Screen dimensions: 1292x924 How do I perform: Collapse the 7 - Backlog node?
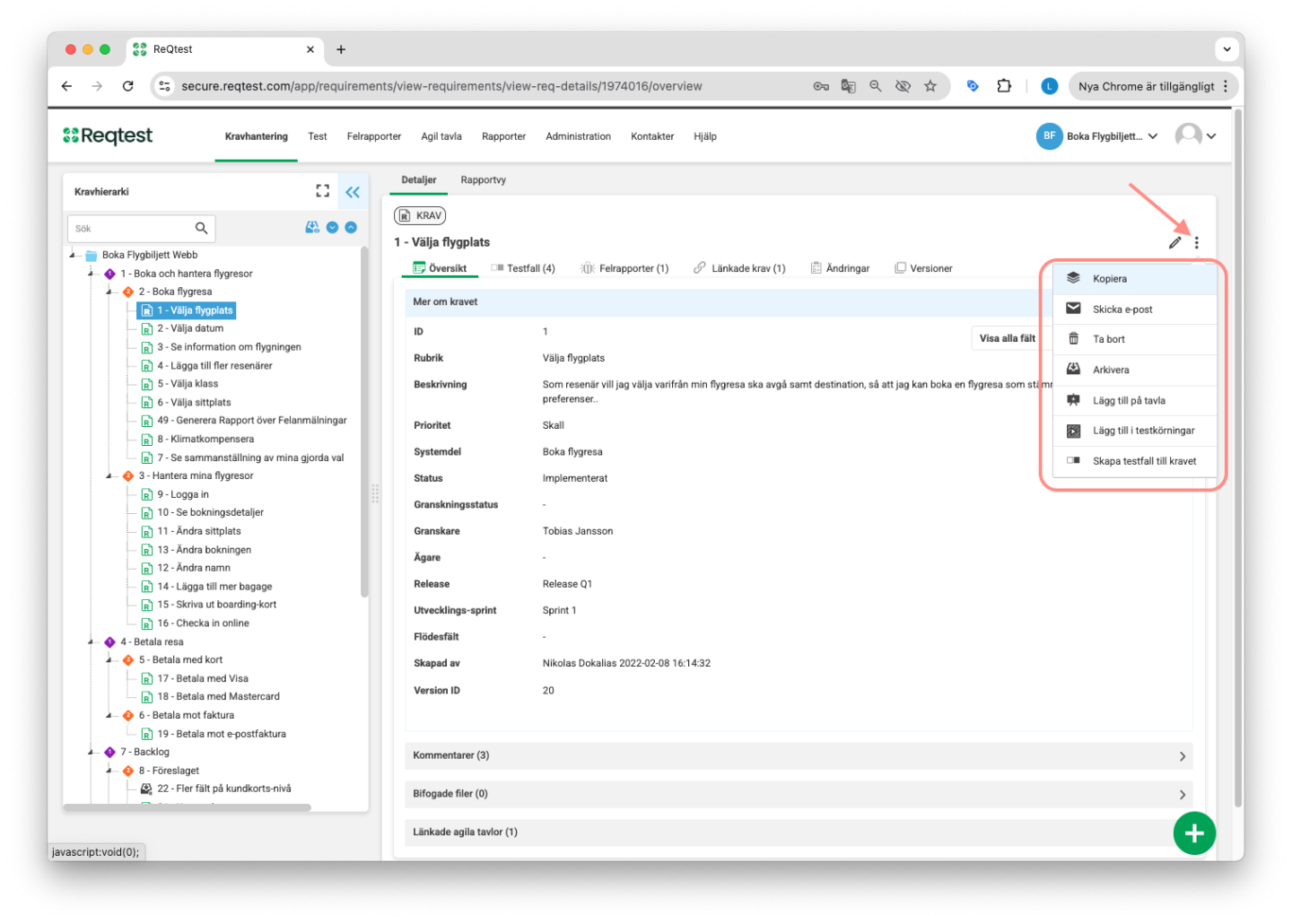pyautogui.click(x=91, y=752)
